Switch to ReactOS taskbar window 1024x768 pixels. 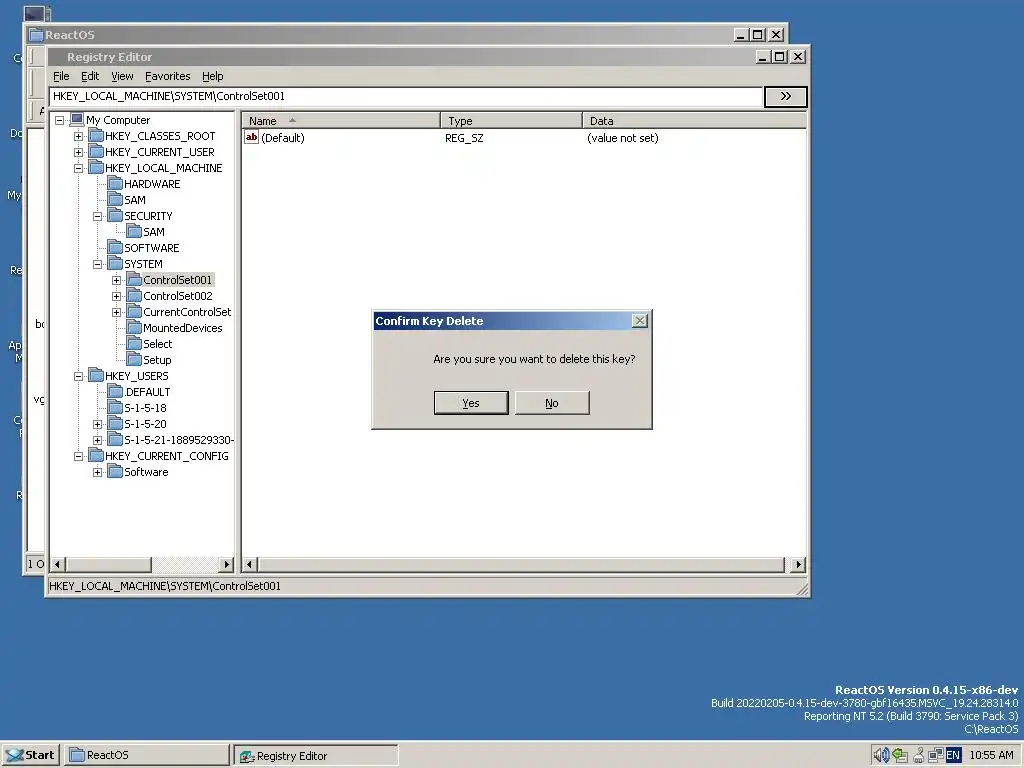point(148,755)
